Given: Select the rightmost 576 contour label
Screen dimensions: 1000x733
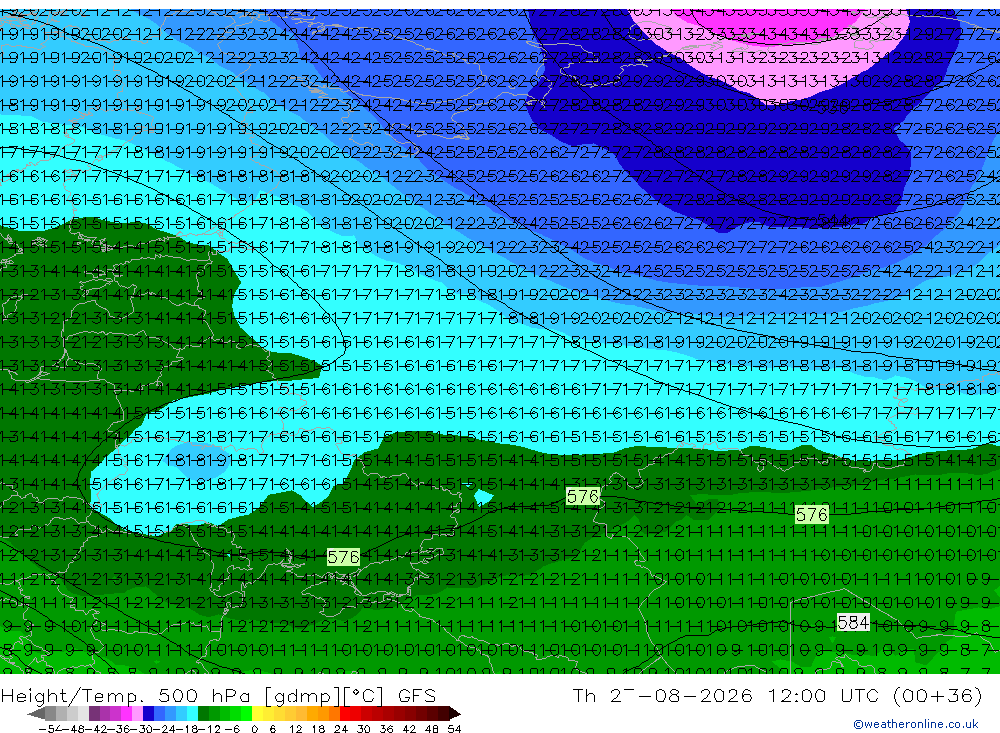Looking at the screenshot, I should [x=812, y=514].
